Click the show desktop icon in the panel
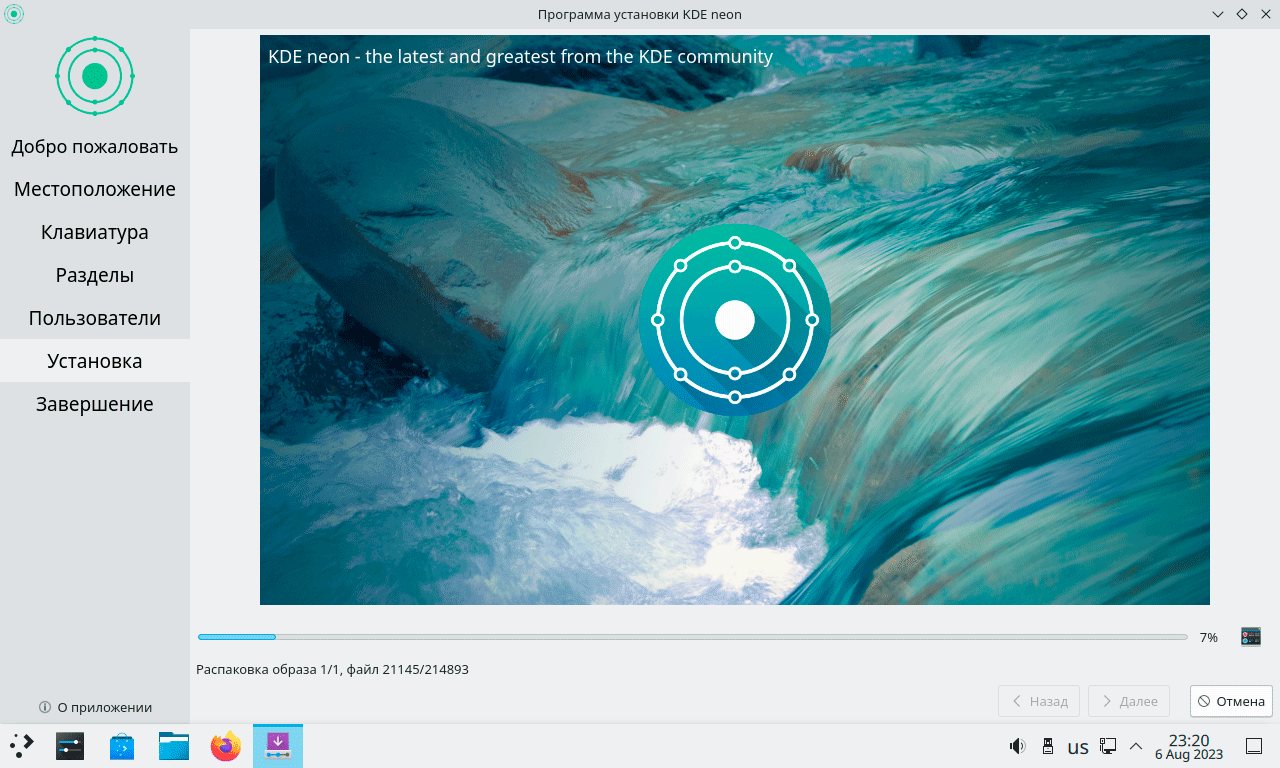This screenshot has width=1280, height=768. point(1254,746)
